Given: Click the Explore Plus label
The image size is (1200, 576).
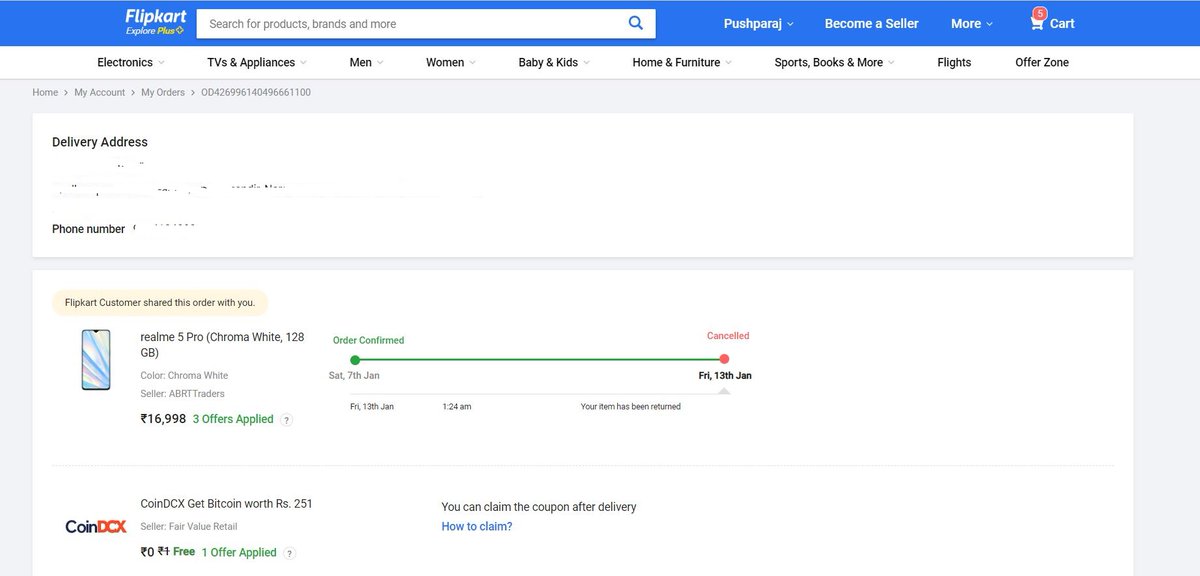Looking at the screenshot, I should tap(154, 31).
